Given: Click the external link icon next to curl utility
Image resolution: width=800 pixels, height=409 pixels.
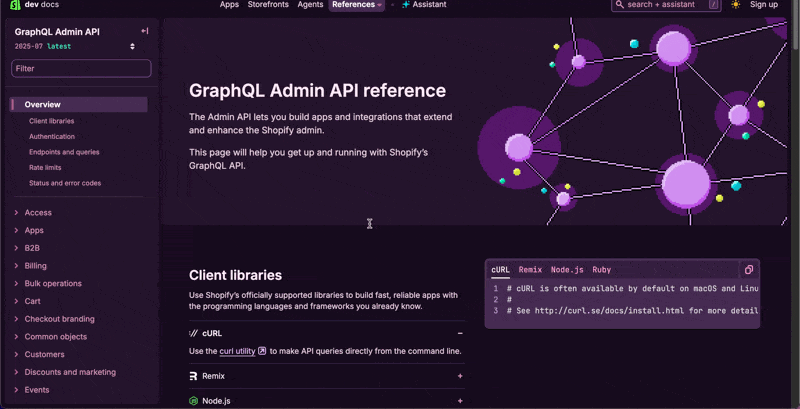Looking at the screenshot, I should point(262,351).
